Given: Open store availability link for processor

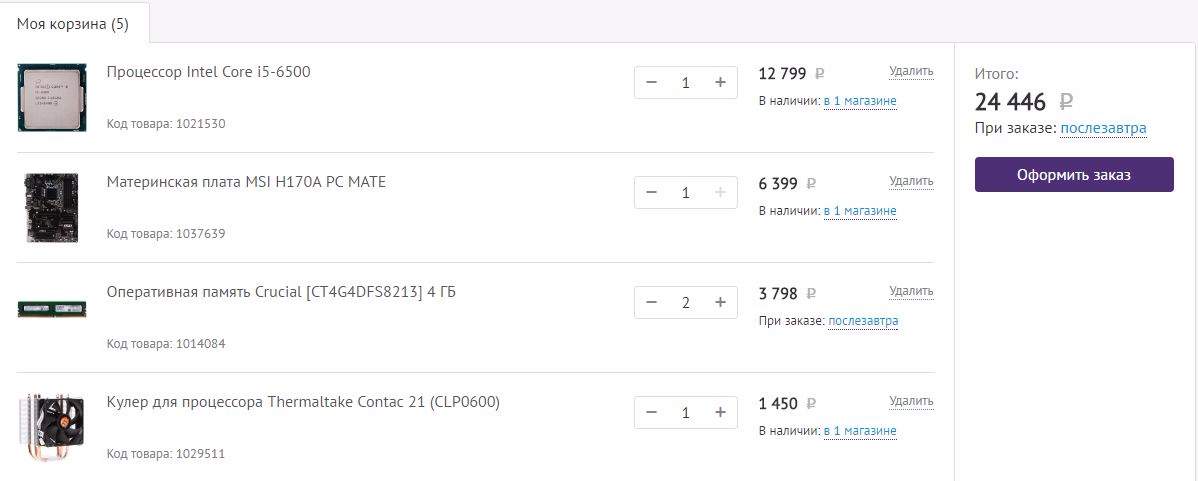Looking at the screenshot, I should (860, 101).
